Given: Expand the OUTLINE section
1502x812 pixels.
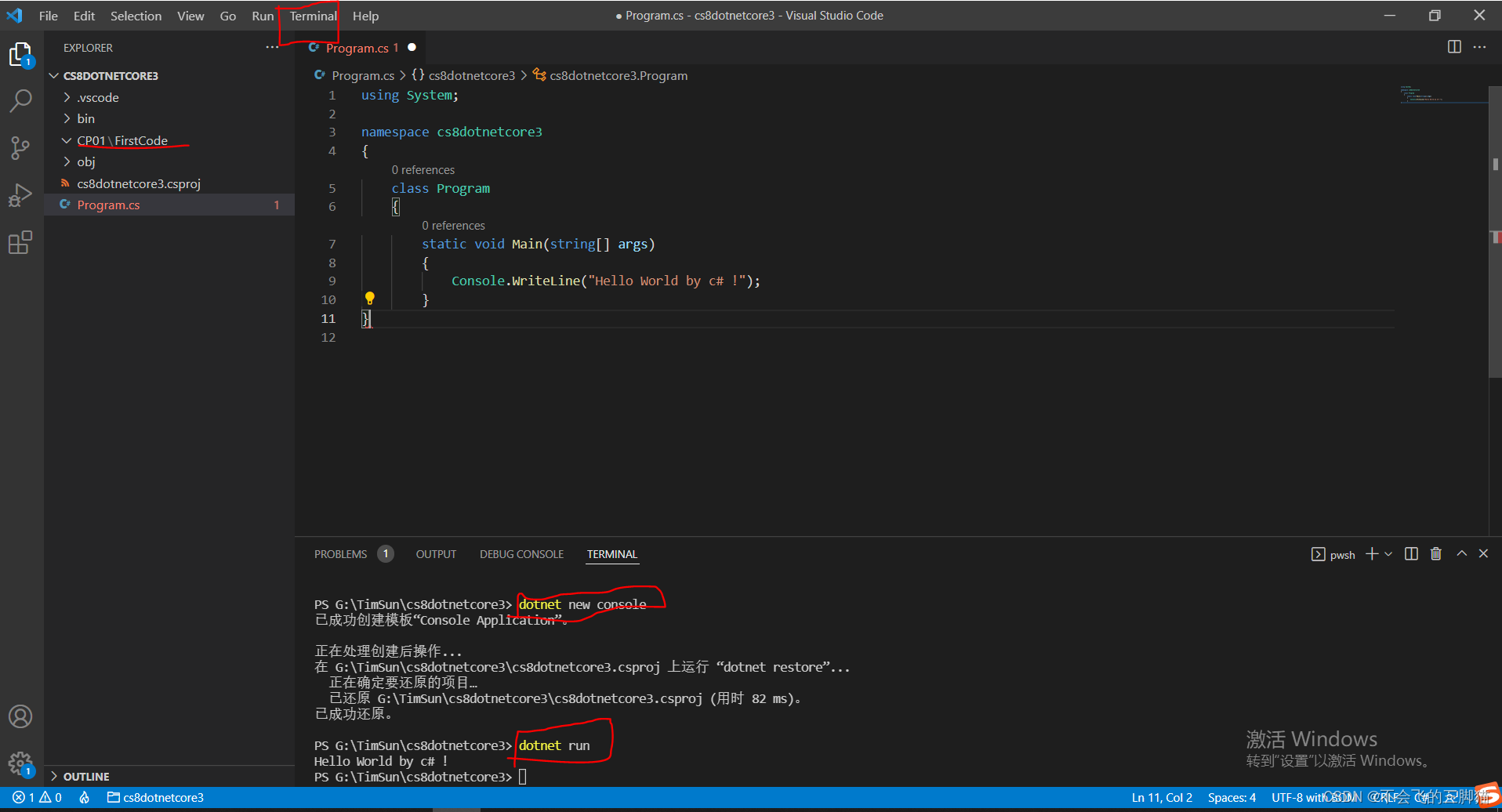Looking at the screenshot, I should pos(169,776).
